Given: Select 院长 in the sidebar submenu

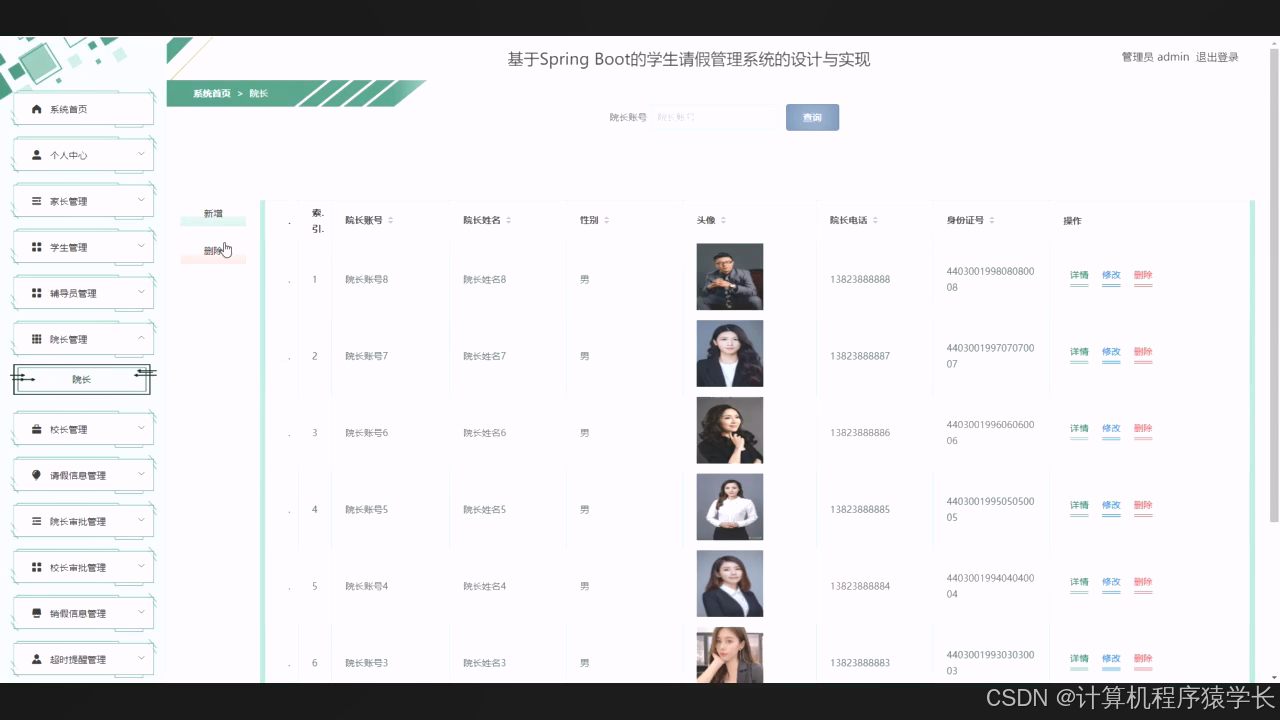Looking at the screenshot, I should [81, 379].
